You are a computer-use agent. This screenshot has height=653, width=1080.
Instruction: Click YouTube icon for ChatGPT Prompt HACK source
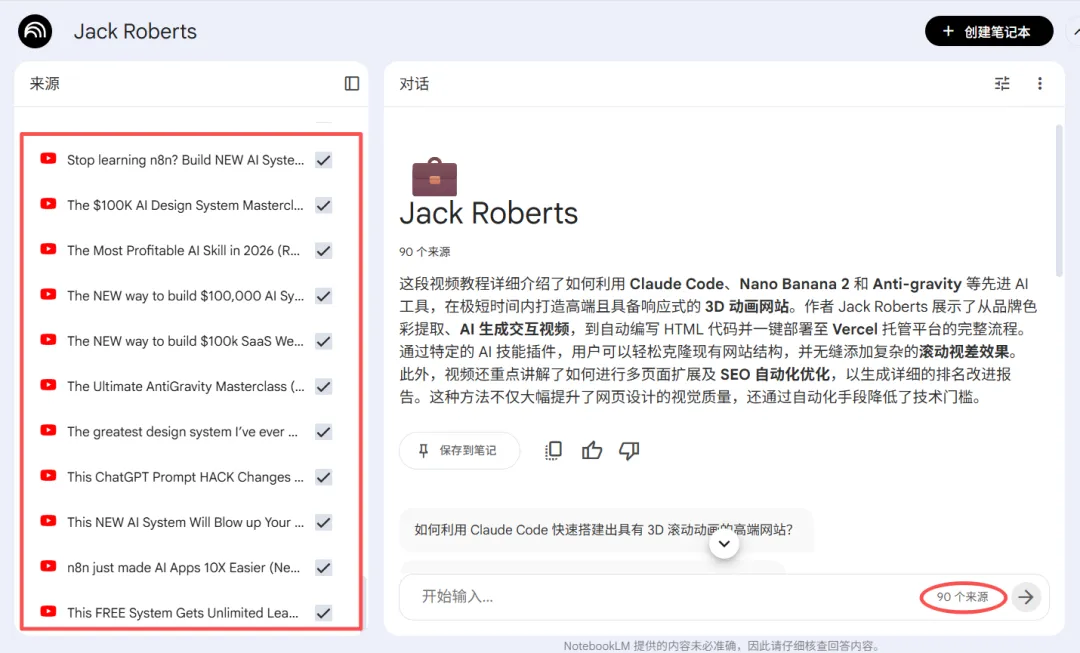(48, 475)
